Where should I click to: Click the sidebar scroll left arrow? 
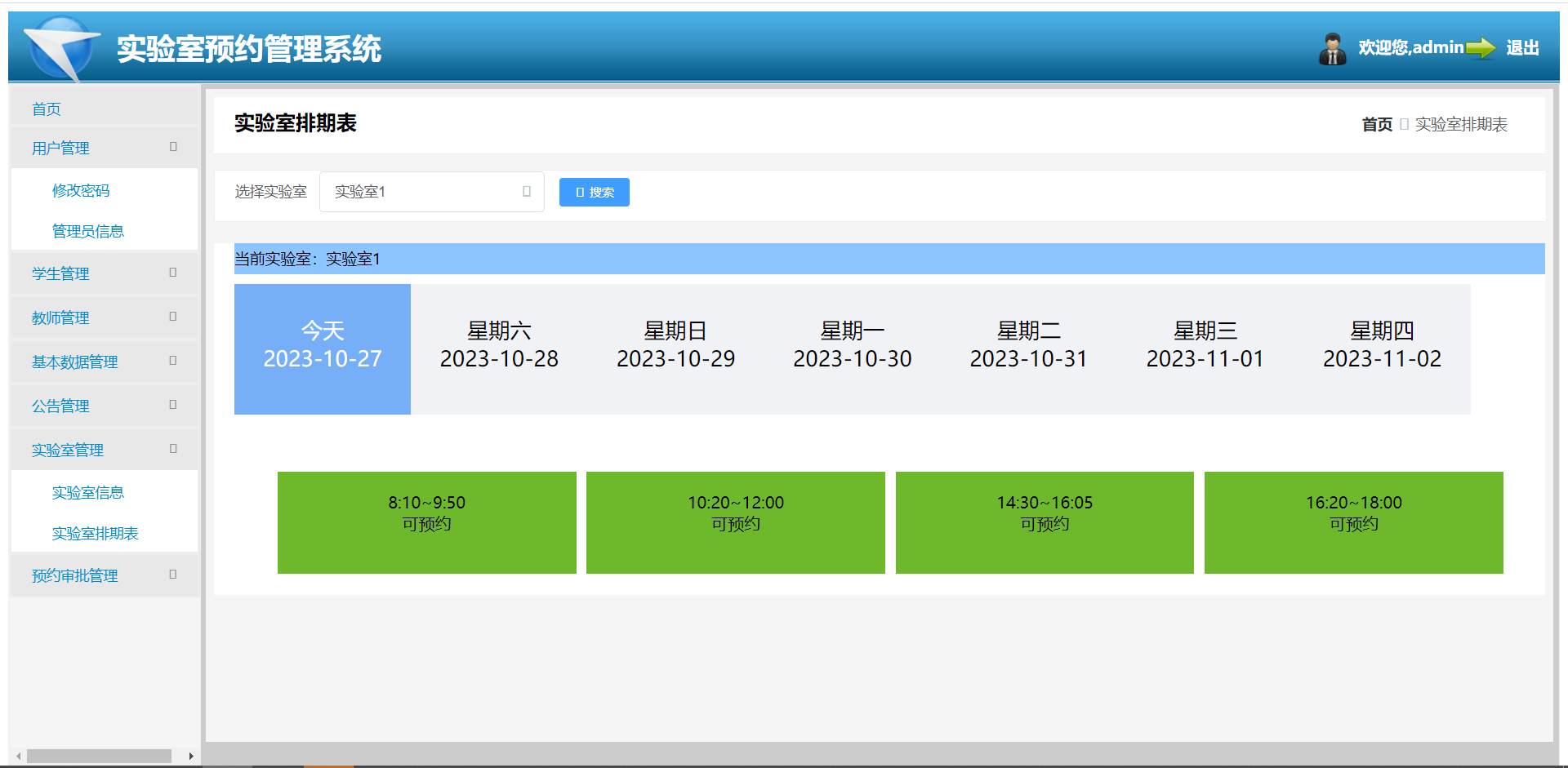point(18,756)
